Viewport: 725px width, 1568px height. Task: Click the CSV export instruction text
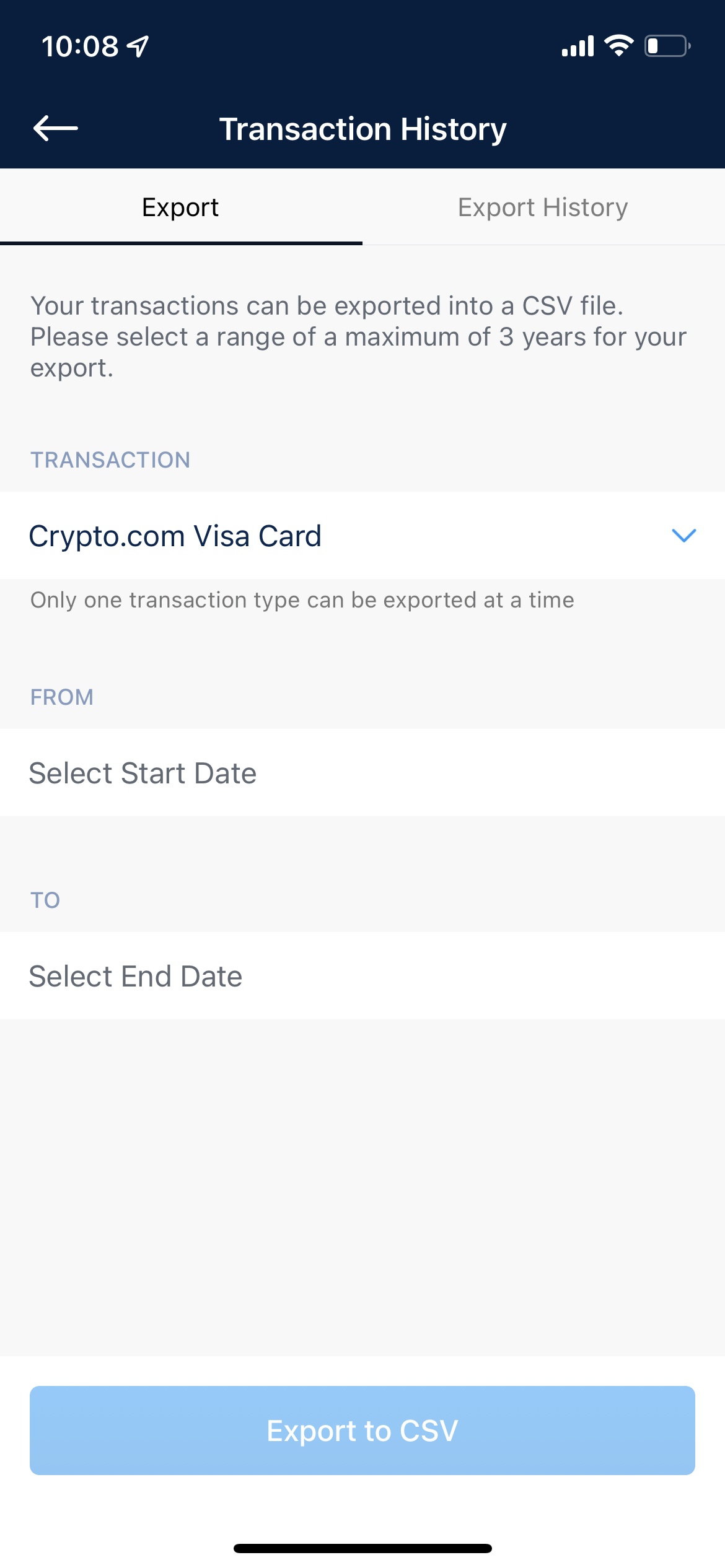tap(358, 336)
